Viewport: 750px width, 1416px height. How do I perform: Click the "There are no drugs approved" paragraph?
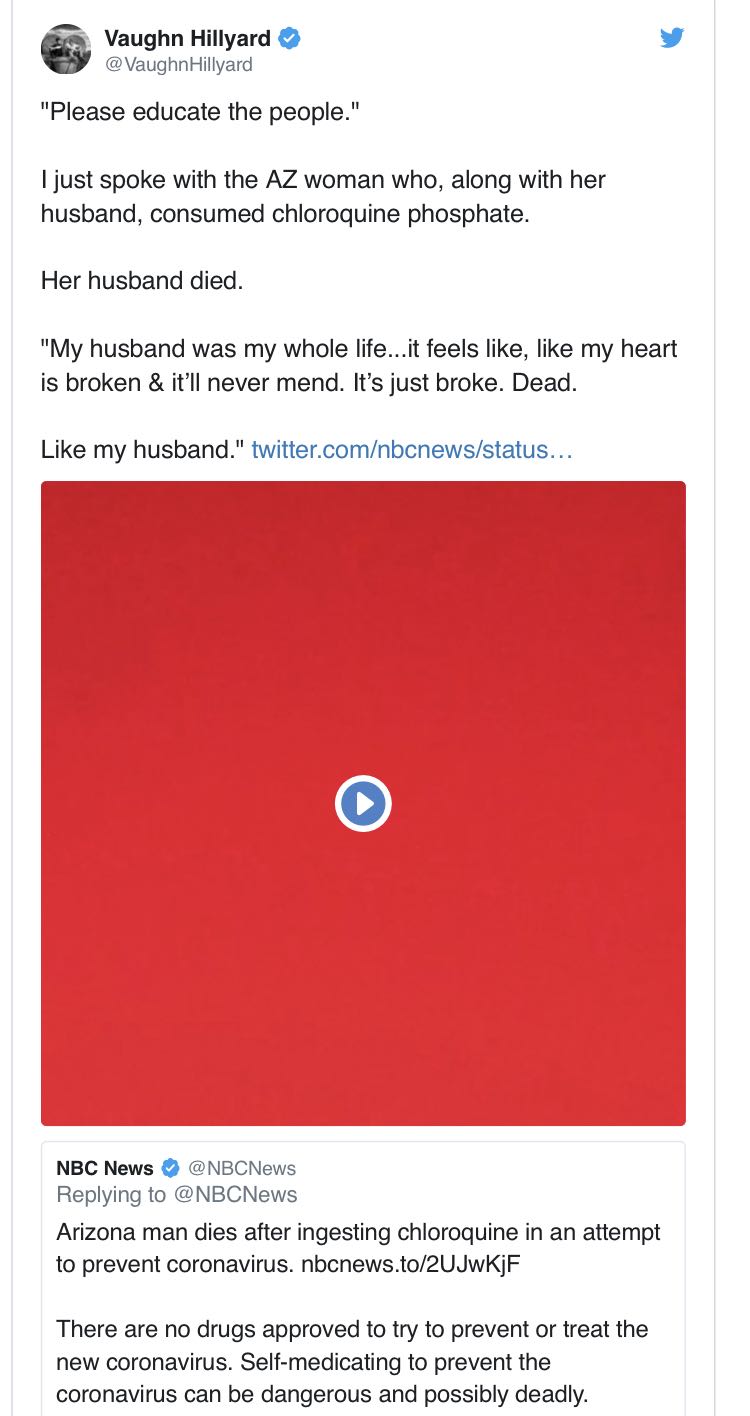click(352, 1361)
